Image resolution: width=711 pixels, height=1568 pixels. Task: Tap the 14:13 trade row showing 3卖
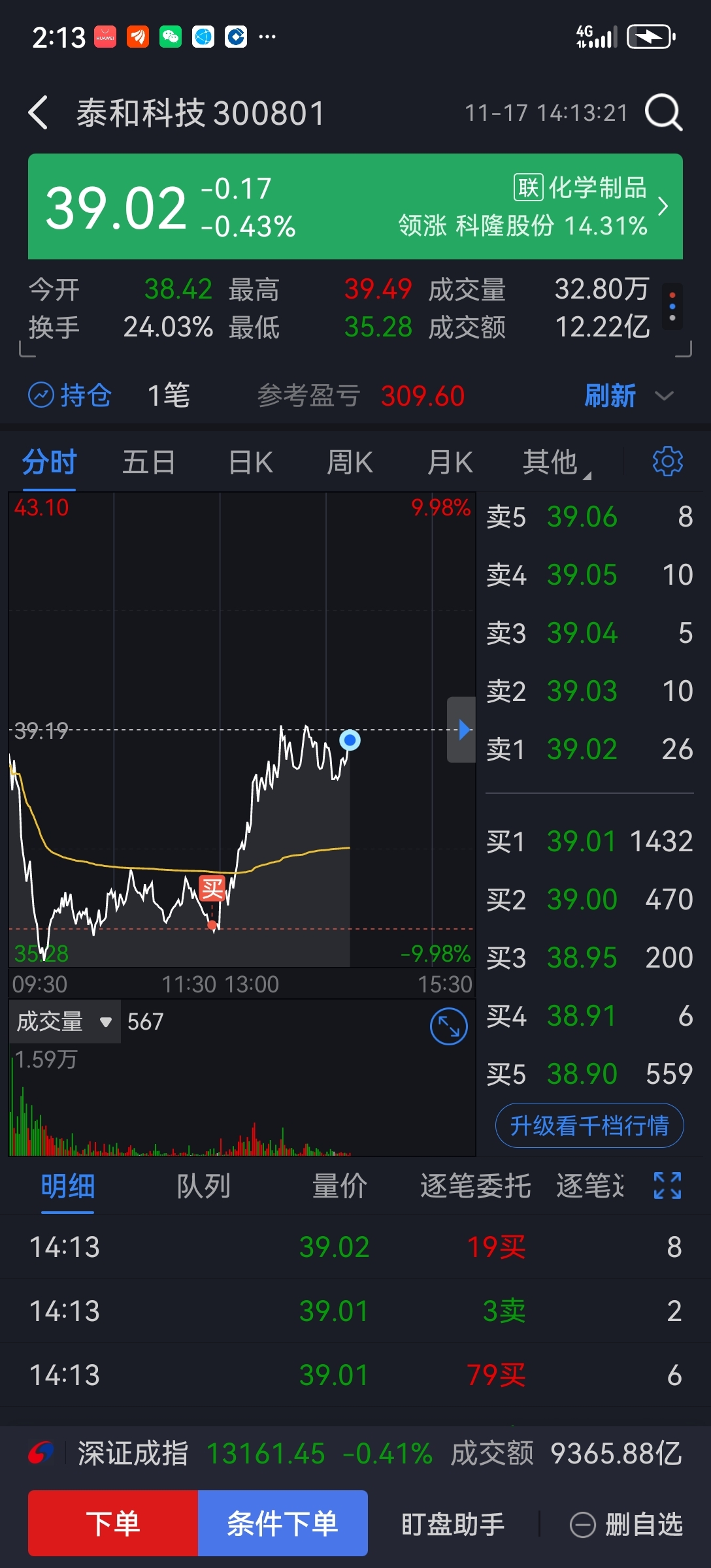(x=355, y=1311)
